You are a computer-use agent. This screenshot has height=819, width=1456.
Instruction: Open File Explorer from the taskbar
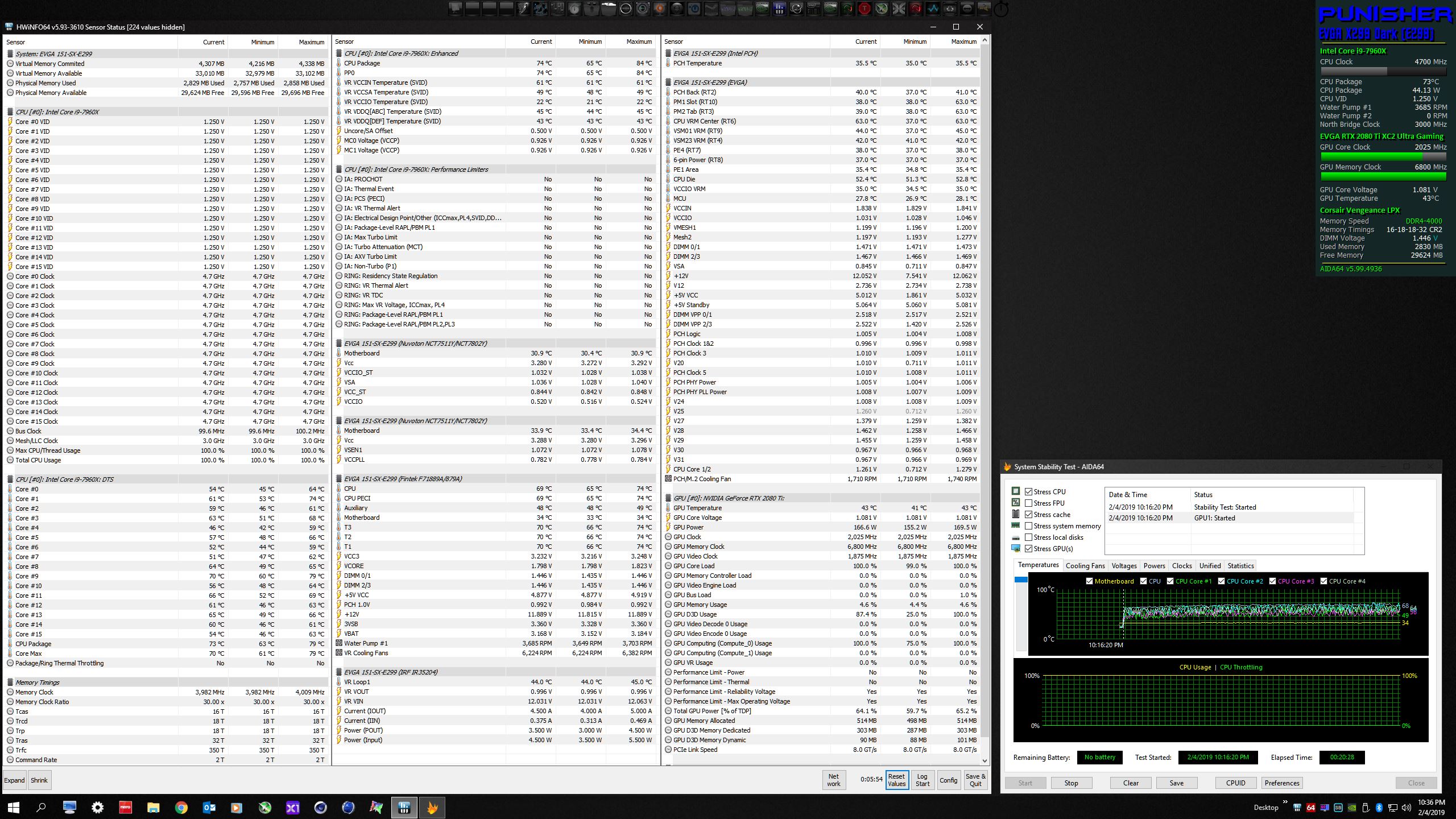coord(153,807)
